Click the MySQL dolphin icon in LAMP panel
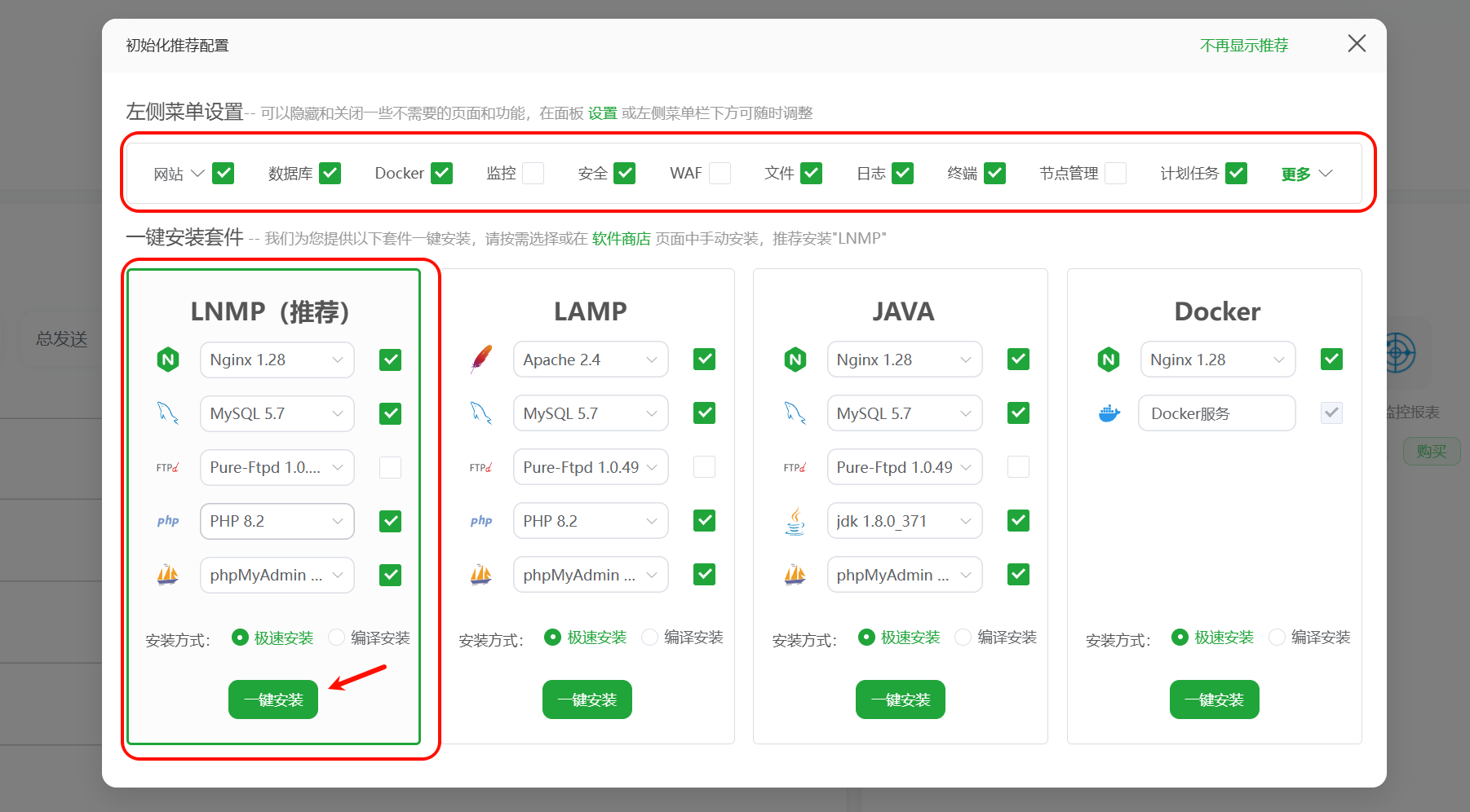1470x812 pixels. [481, 413]
